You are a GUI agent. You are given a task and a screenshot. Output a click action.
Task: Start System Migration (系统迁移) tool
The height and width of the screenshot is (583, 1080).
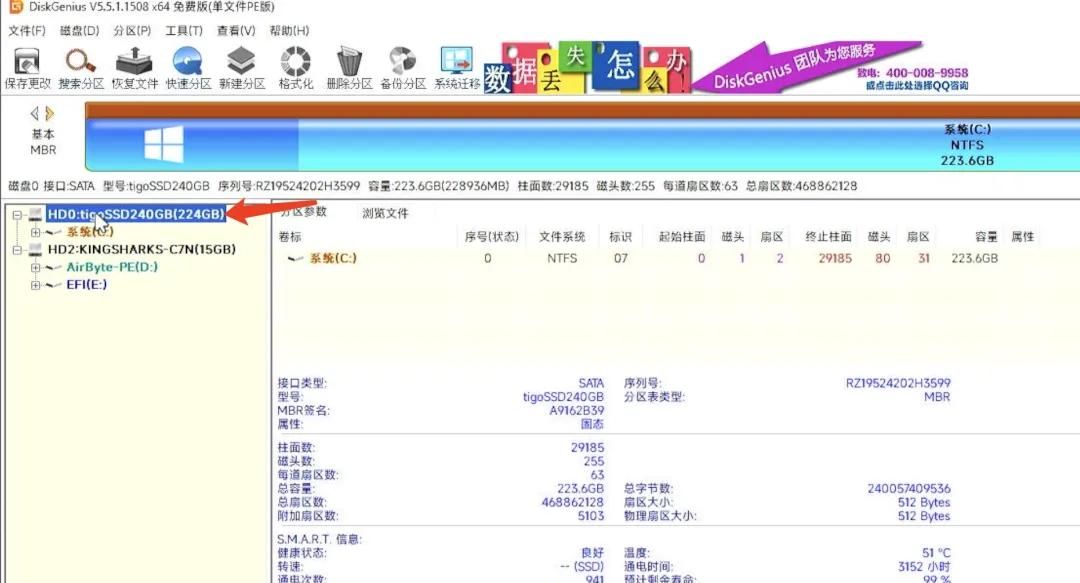(x=457, y=68)
